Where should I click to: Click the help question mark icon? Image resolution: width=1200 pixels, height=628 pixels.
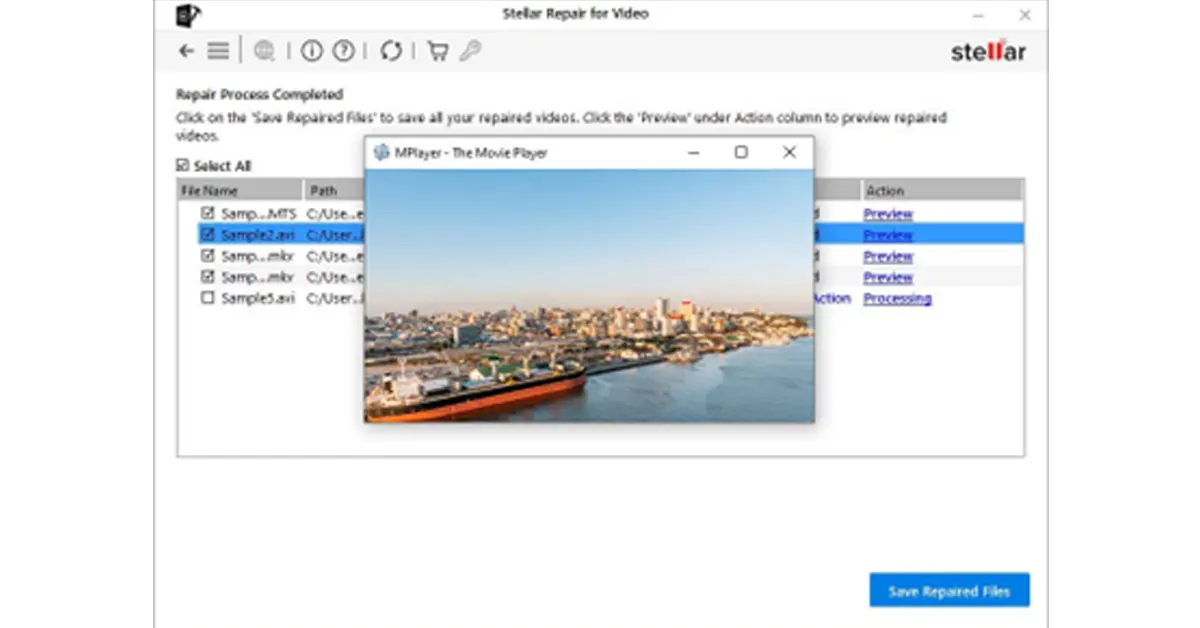[x=343, y=51]
